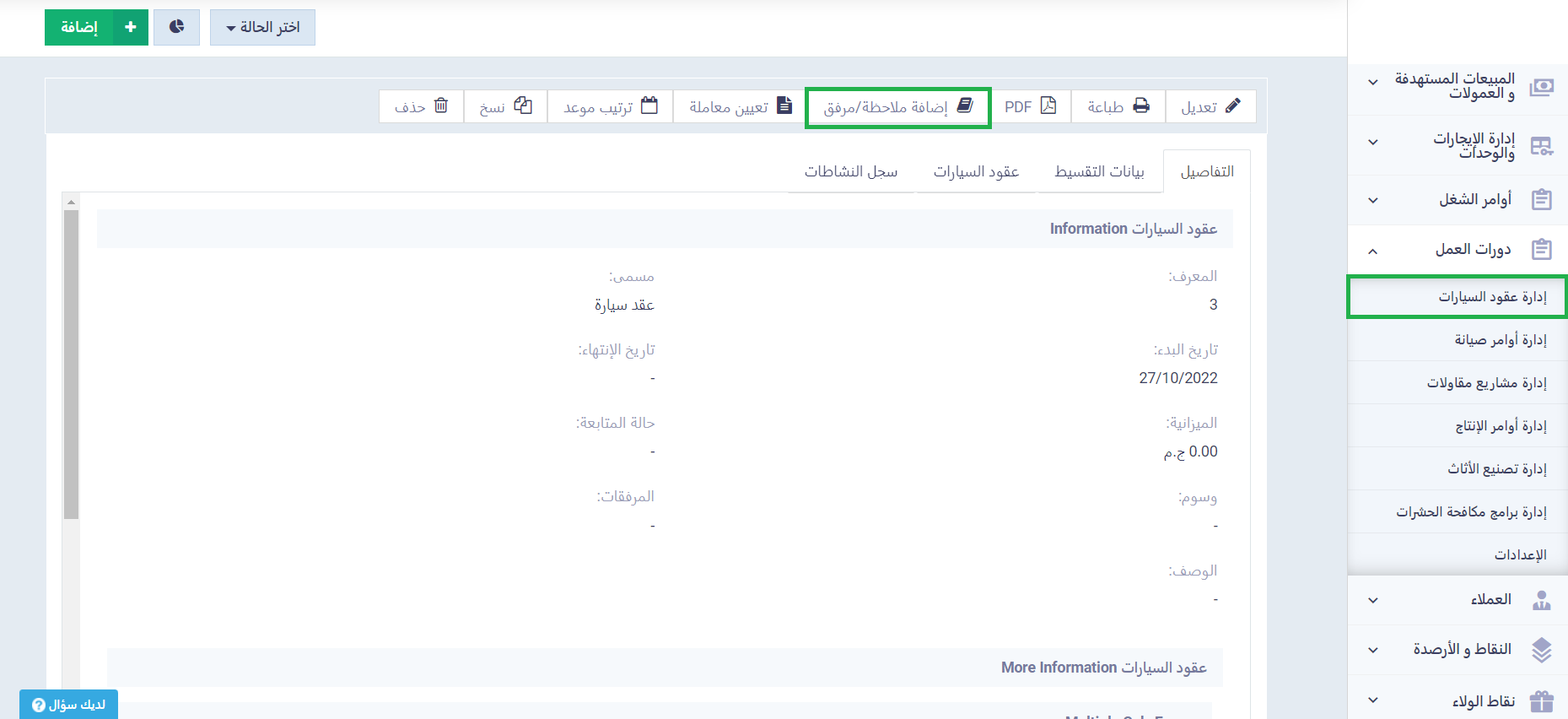Click the PDF file icon
The width and height of the screenshot is (1568, 719).
click(x=1048, y=105)
